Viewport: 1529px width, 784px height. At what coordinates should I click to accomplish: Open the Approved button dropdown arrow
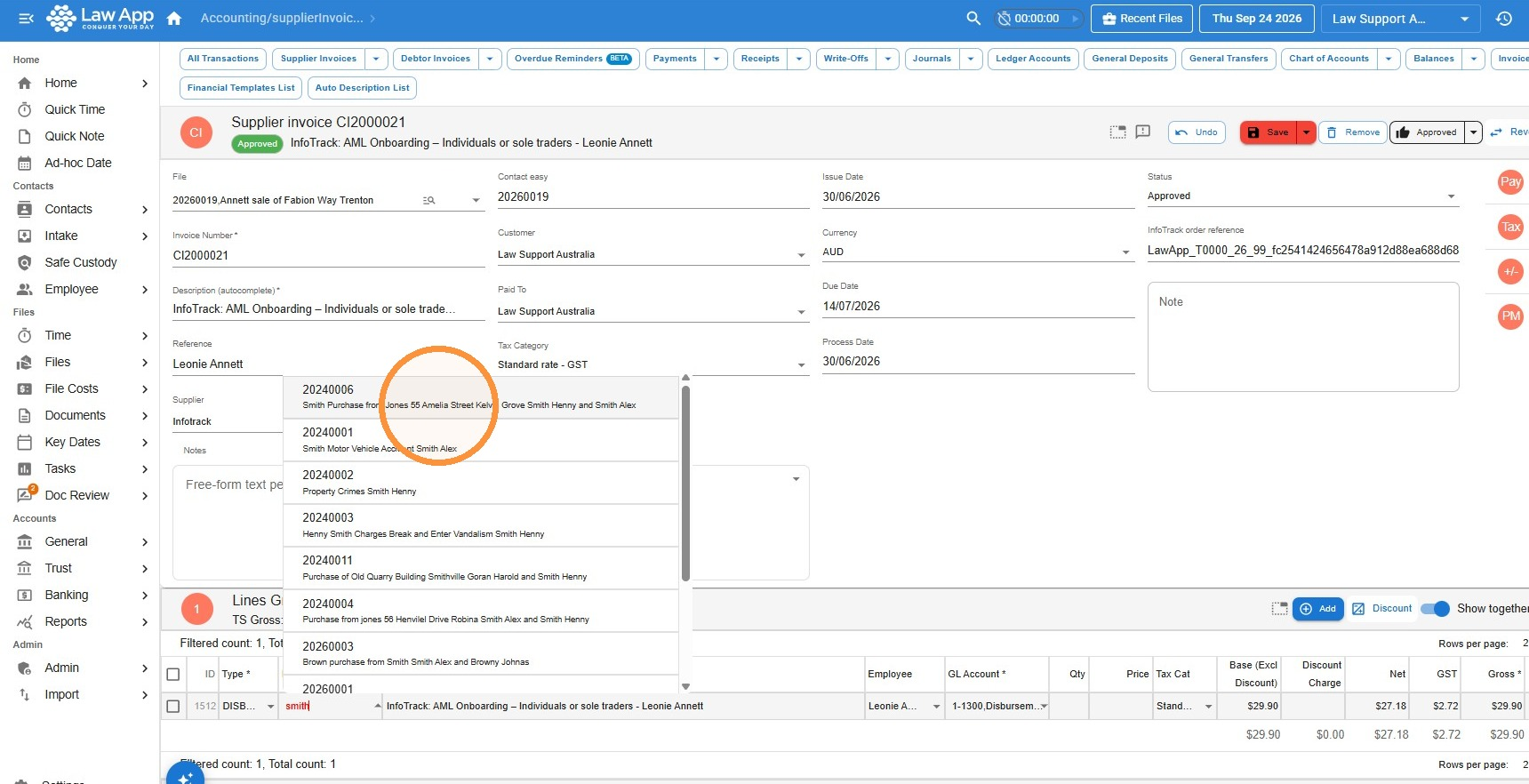point(1473,132)
